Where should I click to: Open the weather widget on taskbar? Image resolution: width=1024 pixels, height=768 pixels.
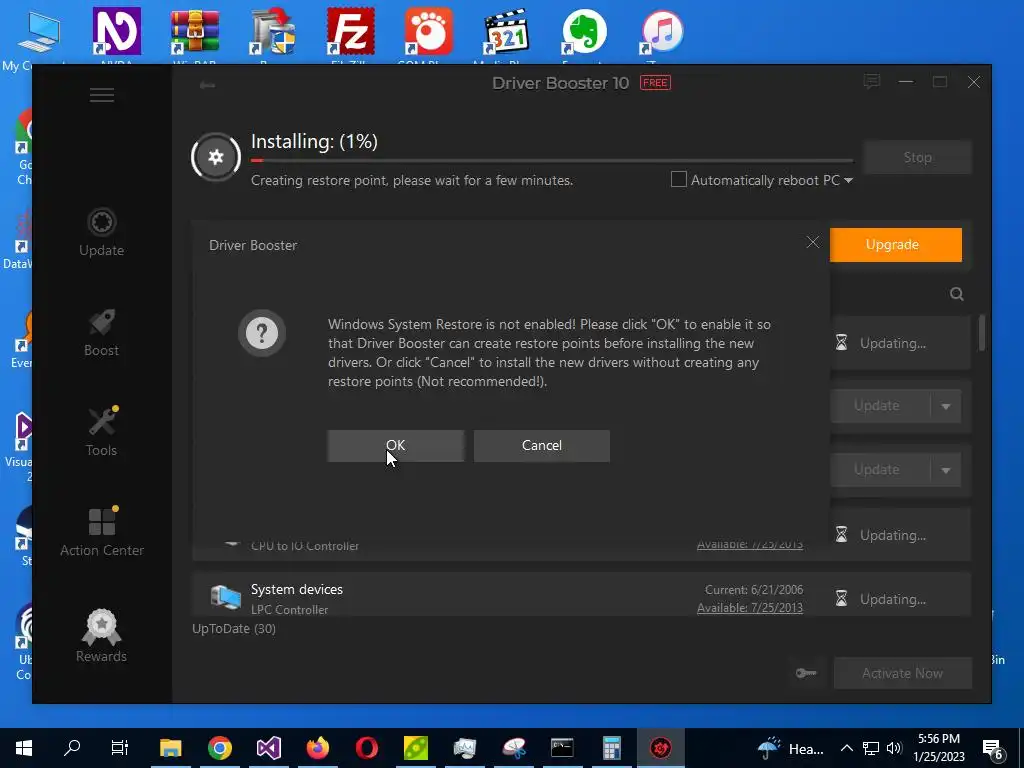[790, 748]
